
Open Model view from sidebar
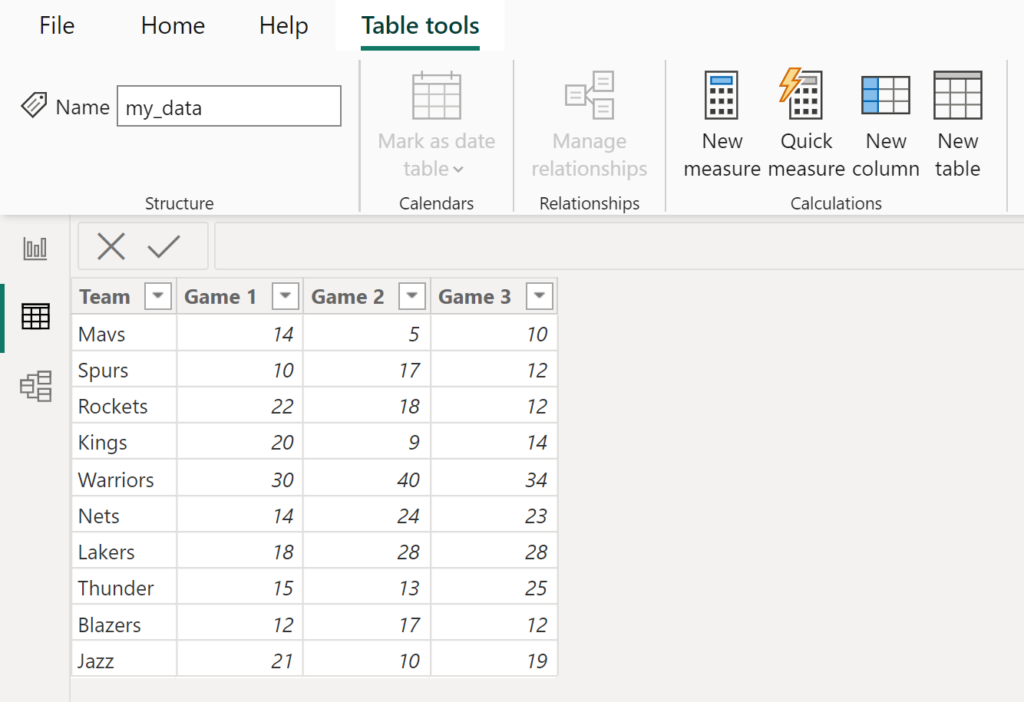click(x=36, y=385)
